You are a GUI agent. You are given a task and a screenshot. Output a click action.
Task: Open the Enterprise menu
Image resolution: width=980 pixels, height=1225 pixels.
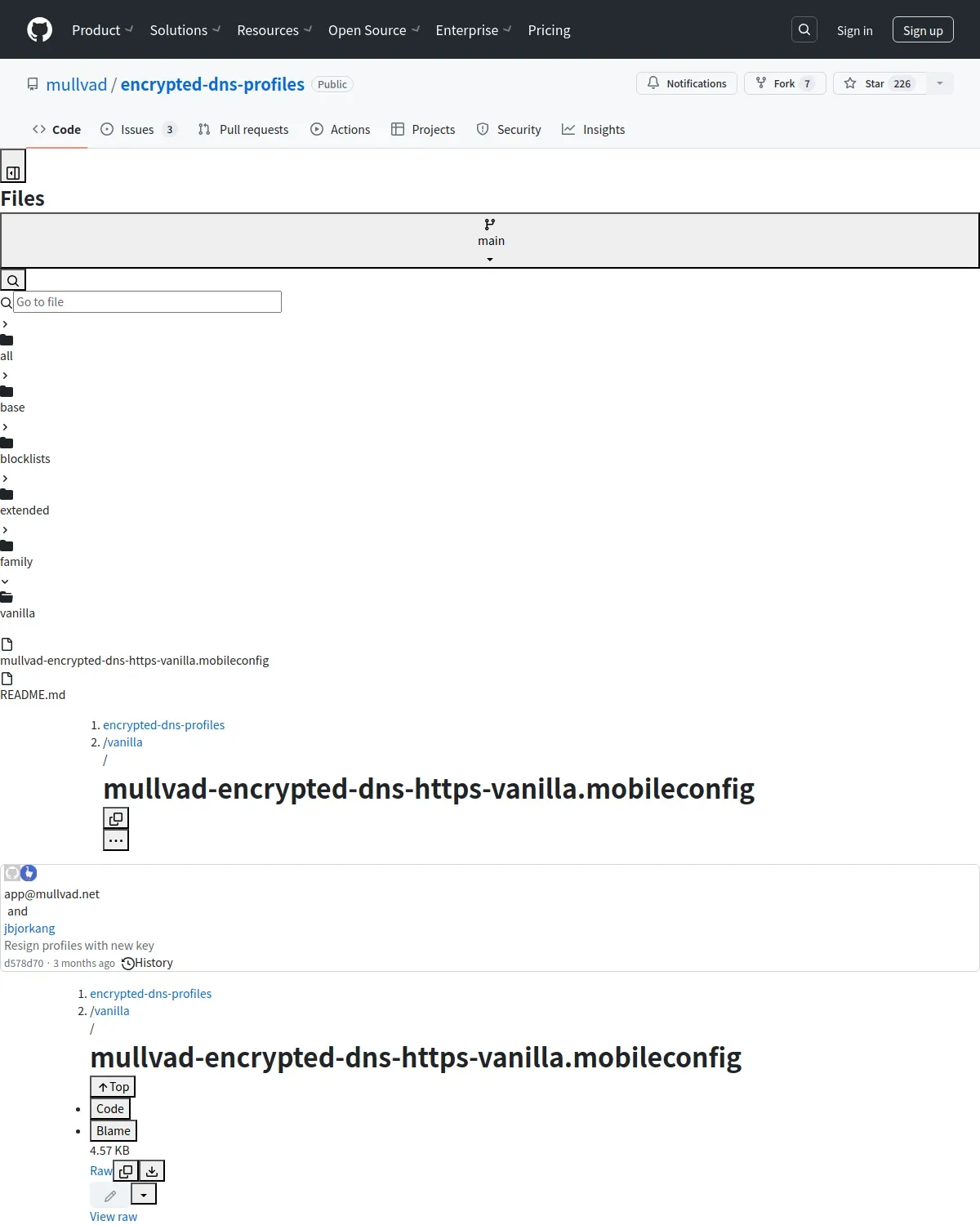(474, 30)
